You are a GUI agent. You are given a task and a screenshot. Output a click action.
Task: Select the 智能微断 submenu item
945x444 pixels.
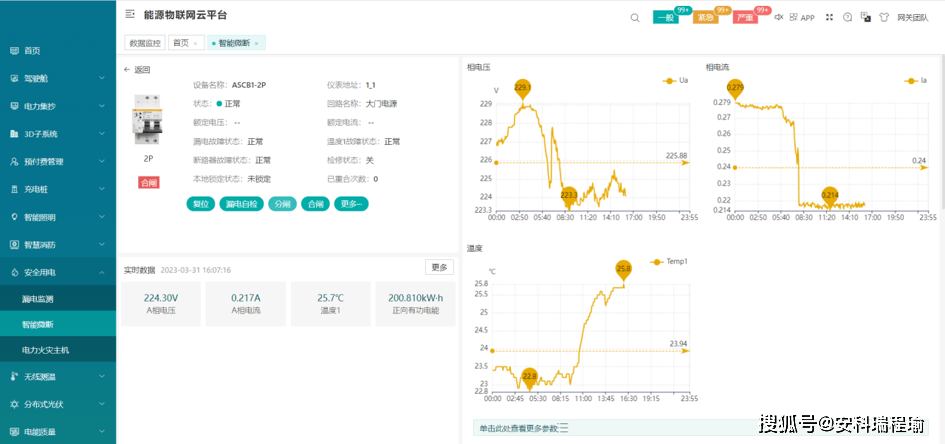[58, 324]
